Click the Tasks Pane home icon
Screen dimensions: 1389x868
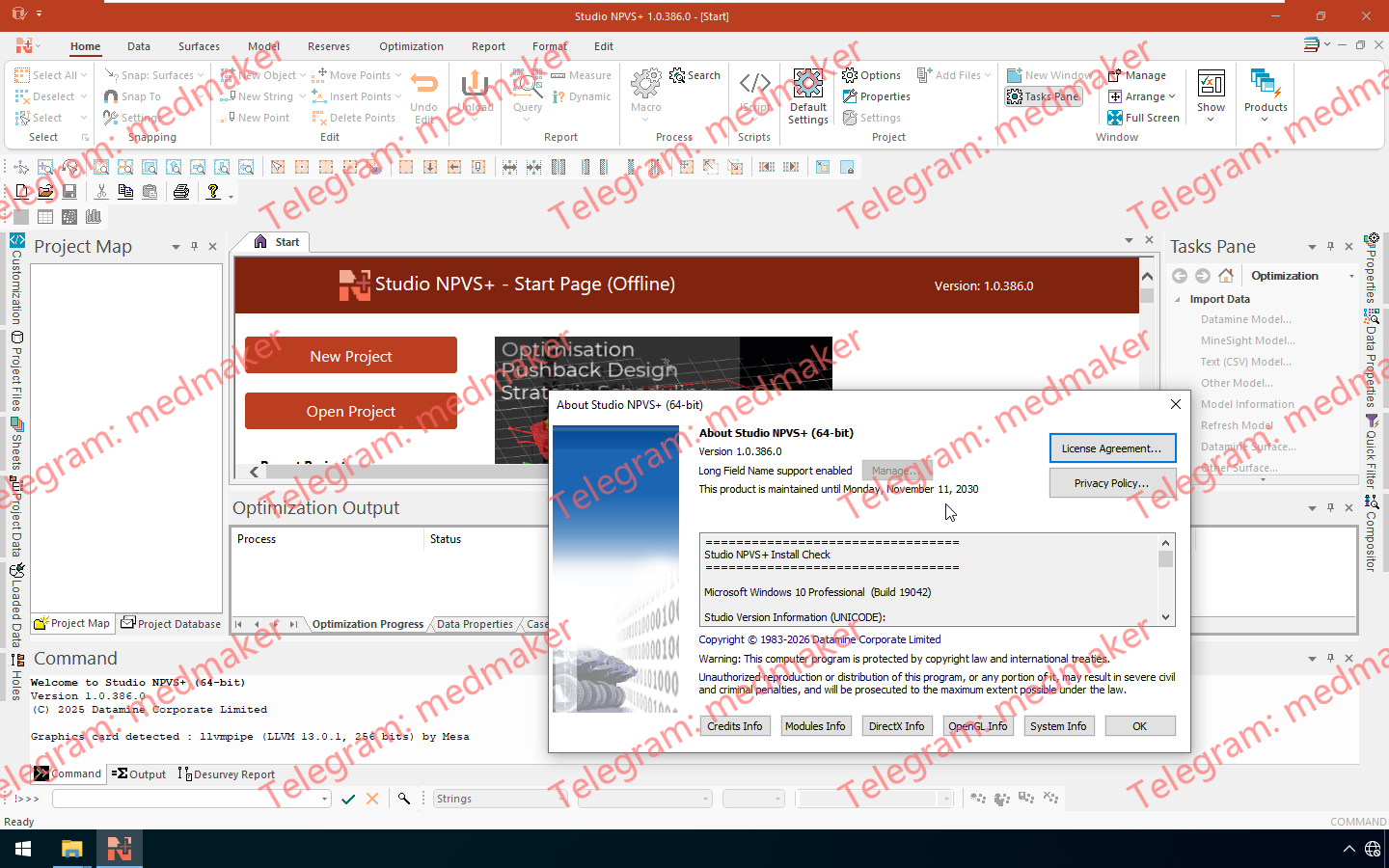(1226, 276)
